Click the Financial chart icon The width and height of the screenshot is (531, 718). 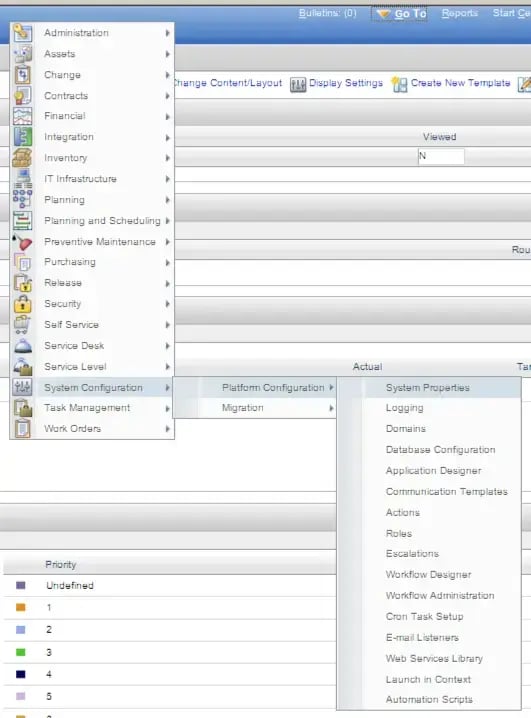[22, 116]
